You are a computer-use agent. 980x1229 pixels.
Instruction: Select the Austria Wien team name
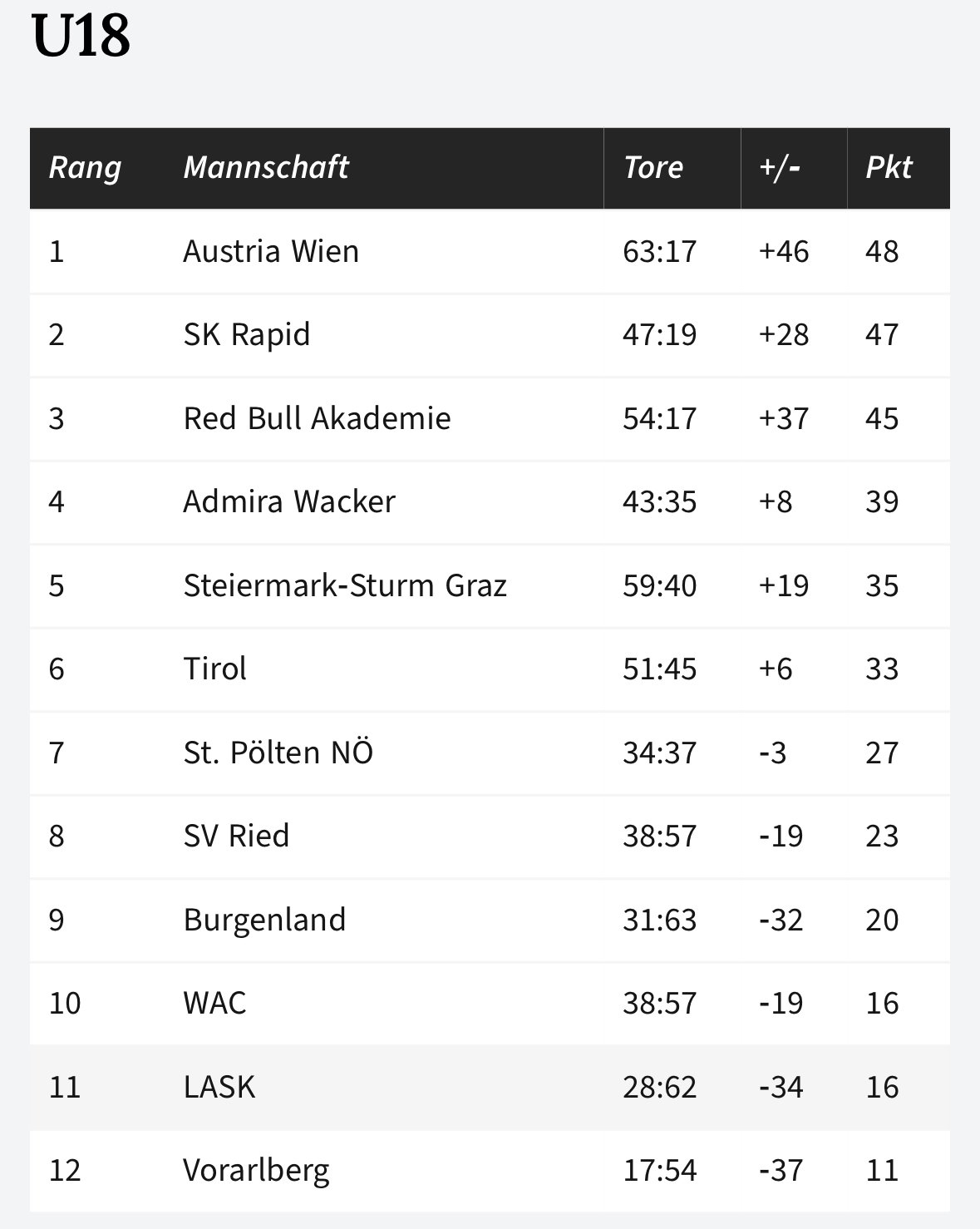(271, 251)
